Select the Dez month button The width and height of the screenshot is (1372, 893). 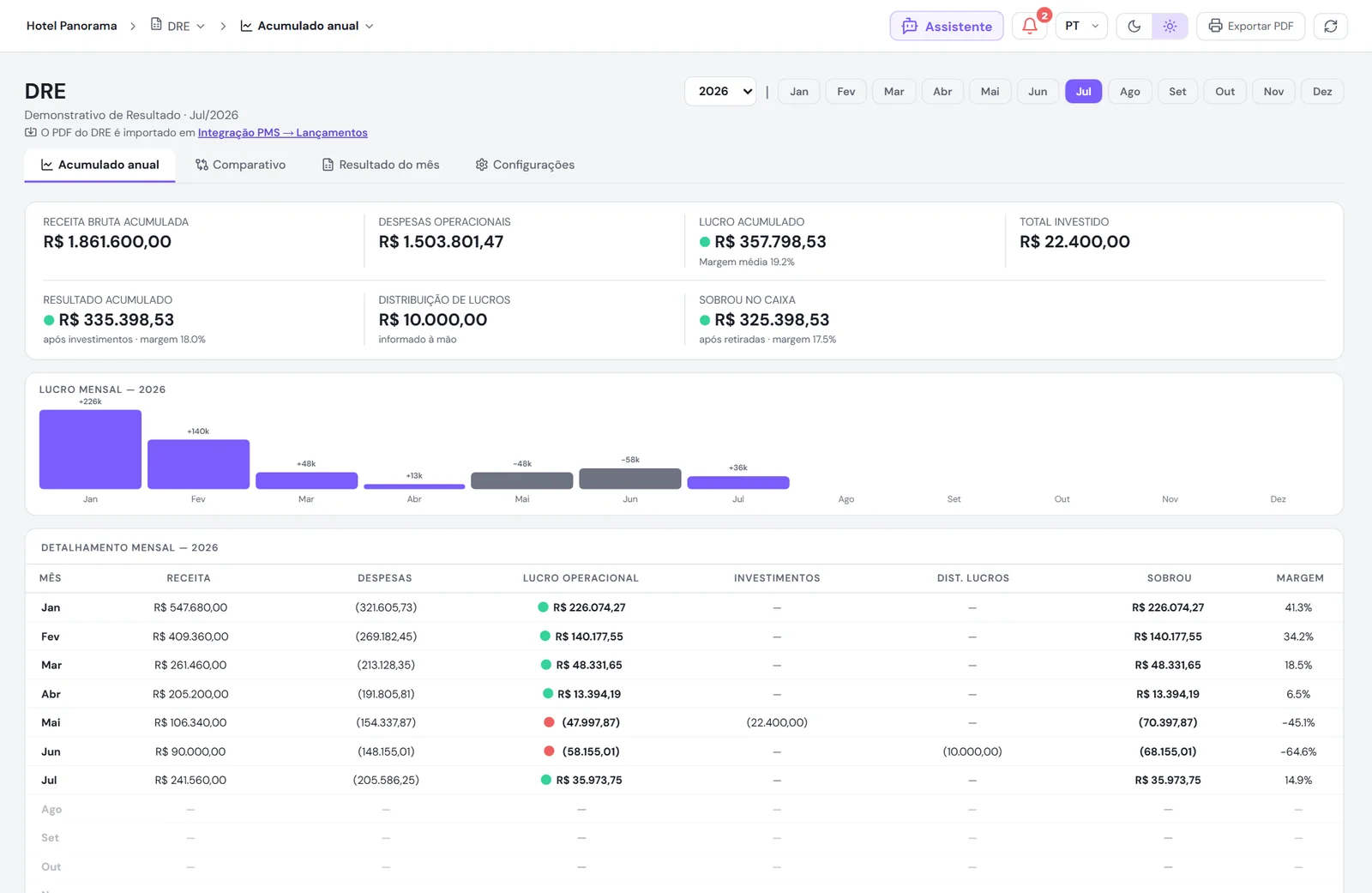click(1322, 91)
